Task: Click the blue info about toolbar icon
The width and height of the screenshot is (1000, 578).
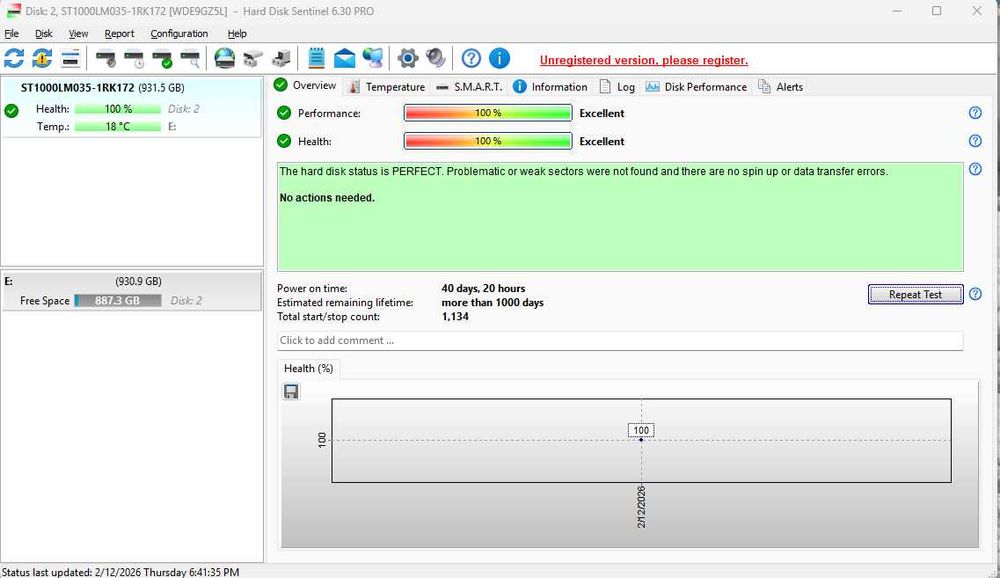Action: (499, 58)
